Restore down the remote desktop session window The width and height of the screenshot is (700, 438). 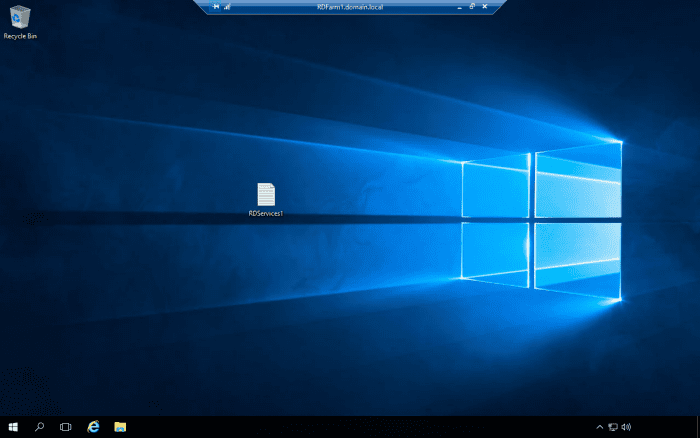pyautogui.click(x=472, y=7)
